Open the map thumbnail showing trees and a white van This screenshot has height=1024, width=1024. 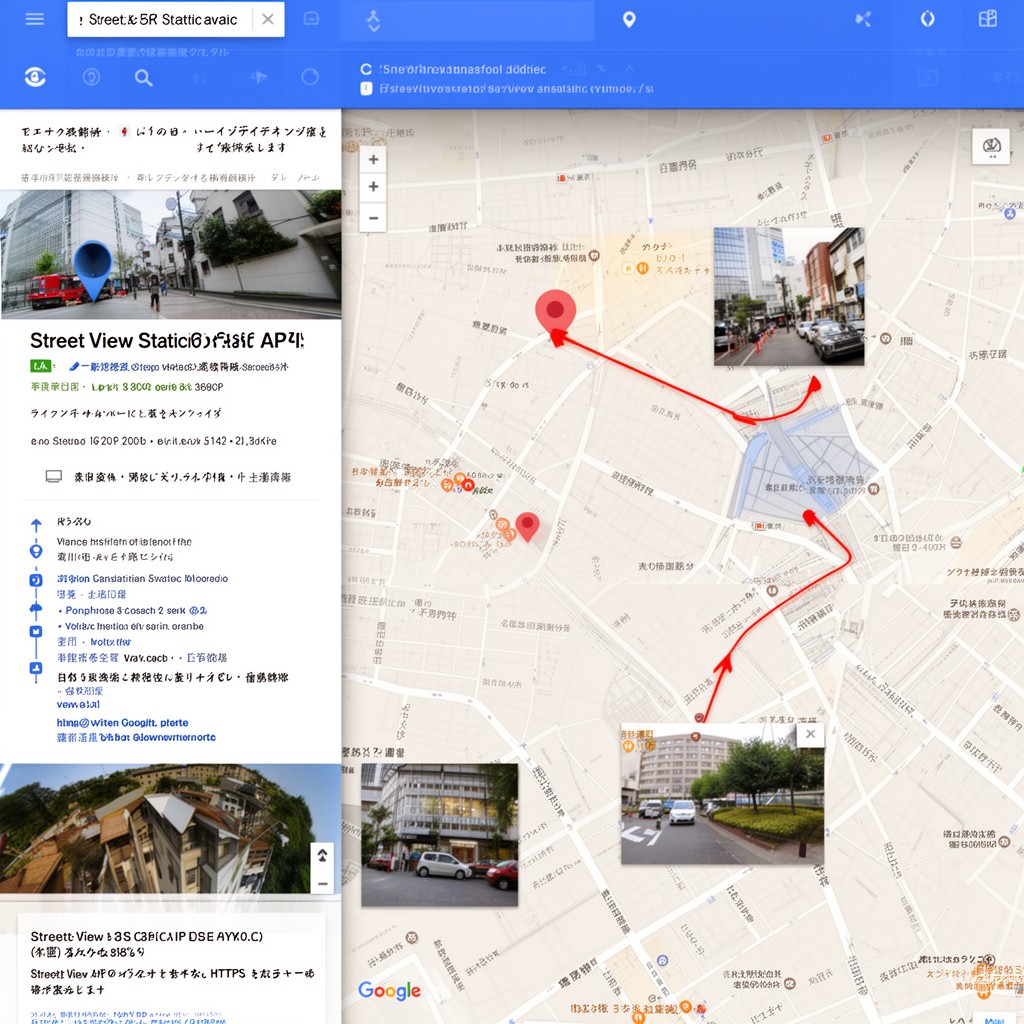722,793
